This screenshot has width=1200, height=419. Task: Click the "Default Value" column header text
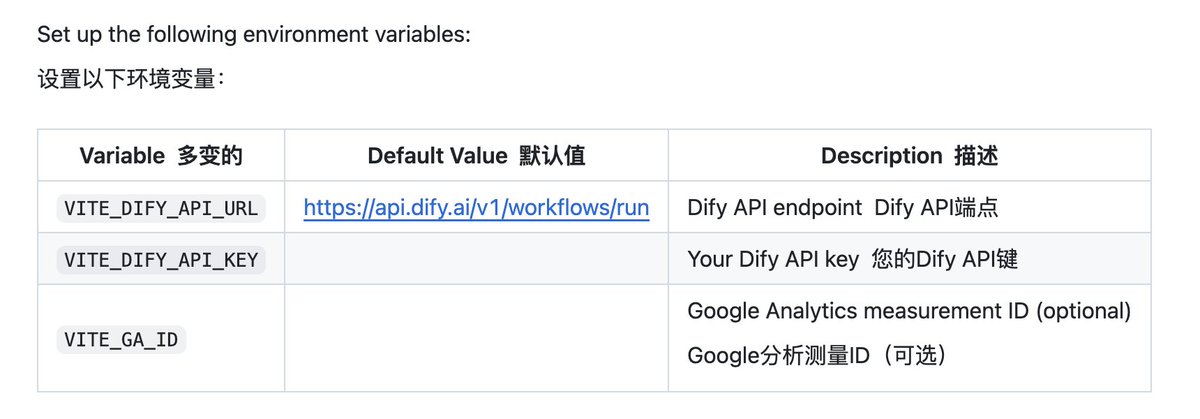[438, 156]
